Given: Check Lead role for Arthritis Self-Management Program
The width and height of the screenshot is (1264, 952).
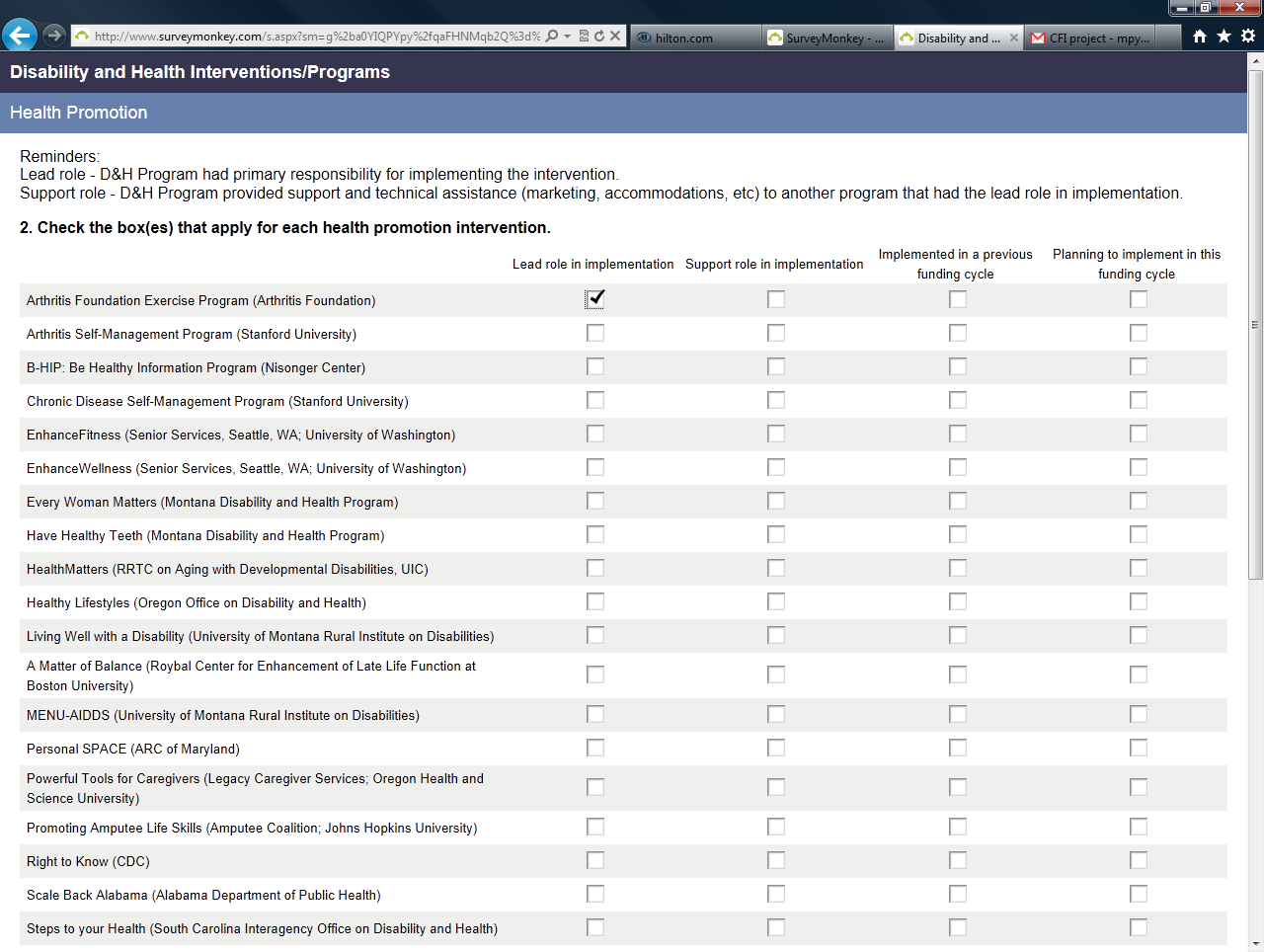Looking at the screenshot, I should click(x=595, y=333).
